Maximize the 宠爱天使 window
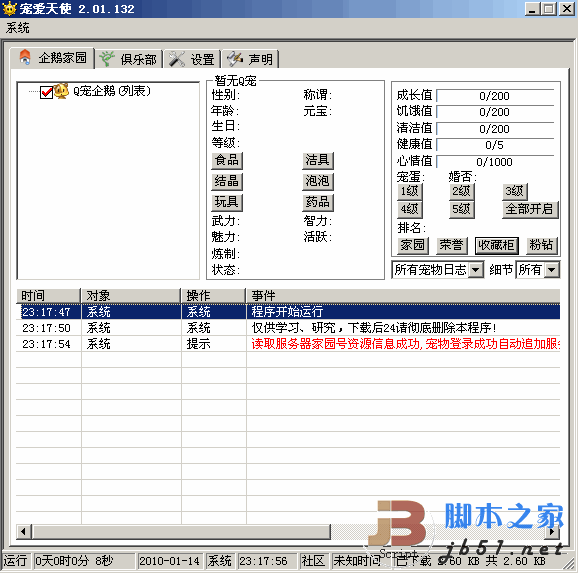Viewport: 578px width, 573px height. 549,9
